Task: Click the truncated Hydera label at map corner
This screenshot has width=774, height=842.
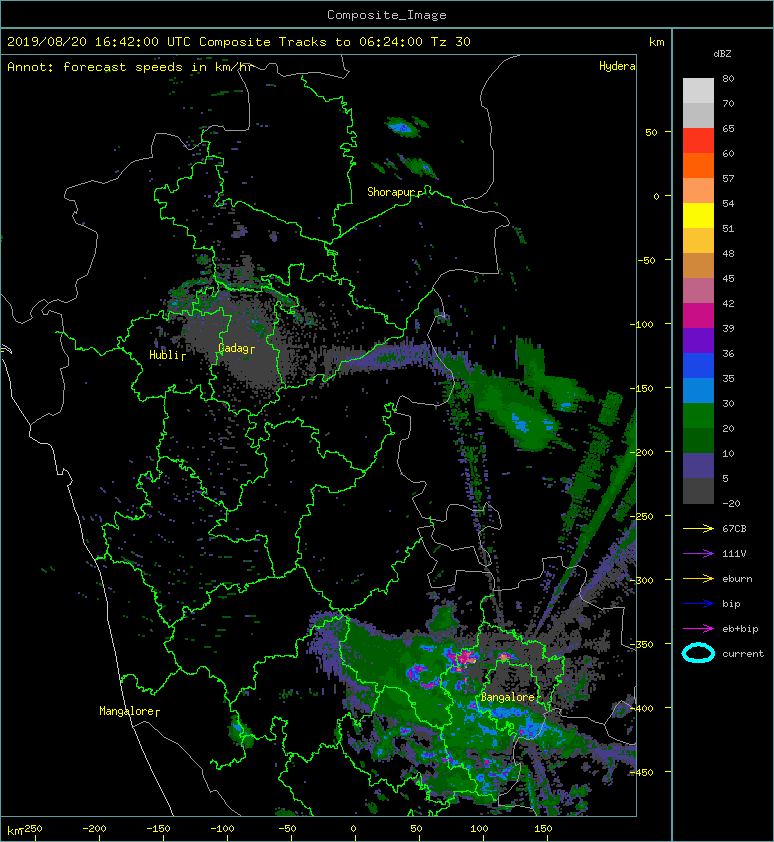Action: click(617, 66)
